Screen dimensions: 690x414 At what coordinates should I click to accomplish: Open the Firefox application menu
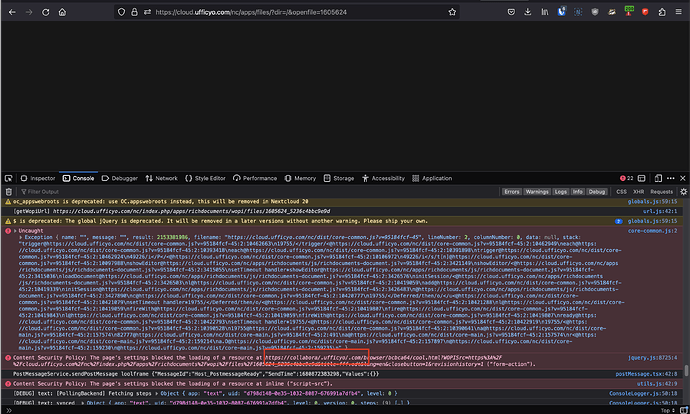coord(679,12)
